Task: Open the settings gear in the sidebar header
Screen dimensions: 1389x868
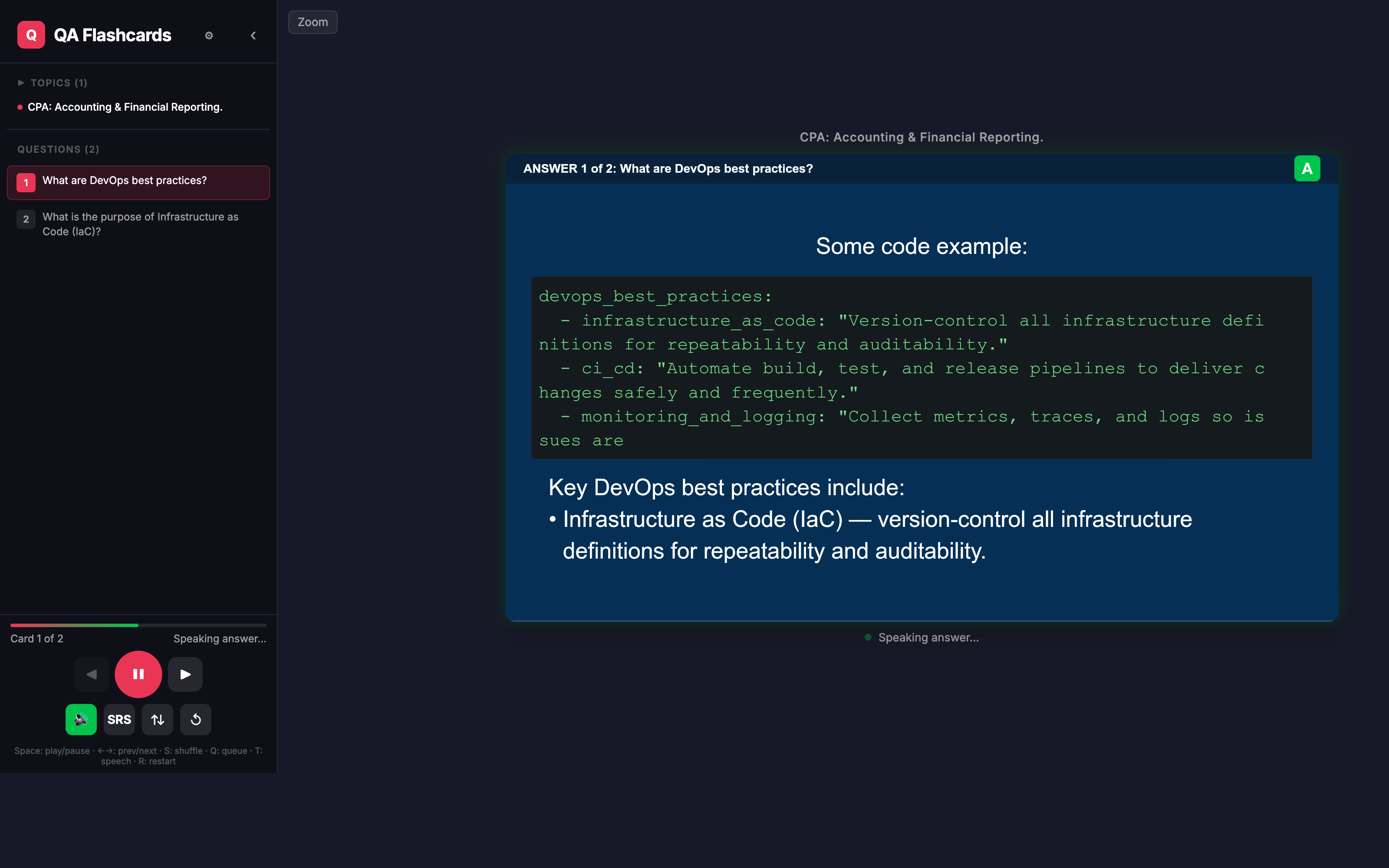Action: (209, 35)
